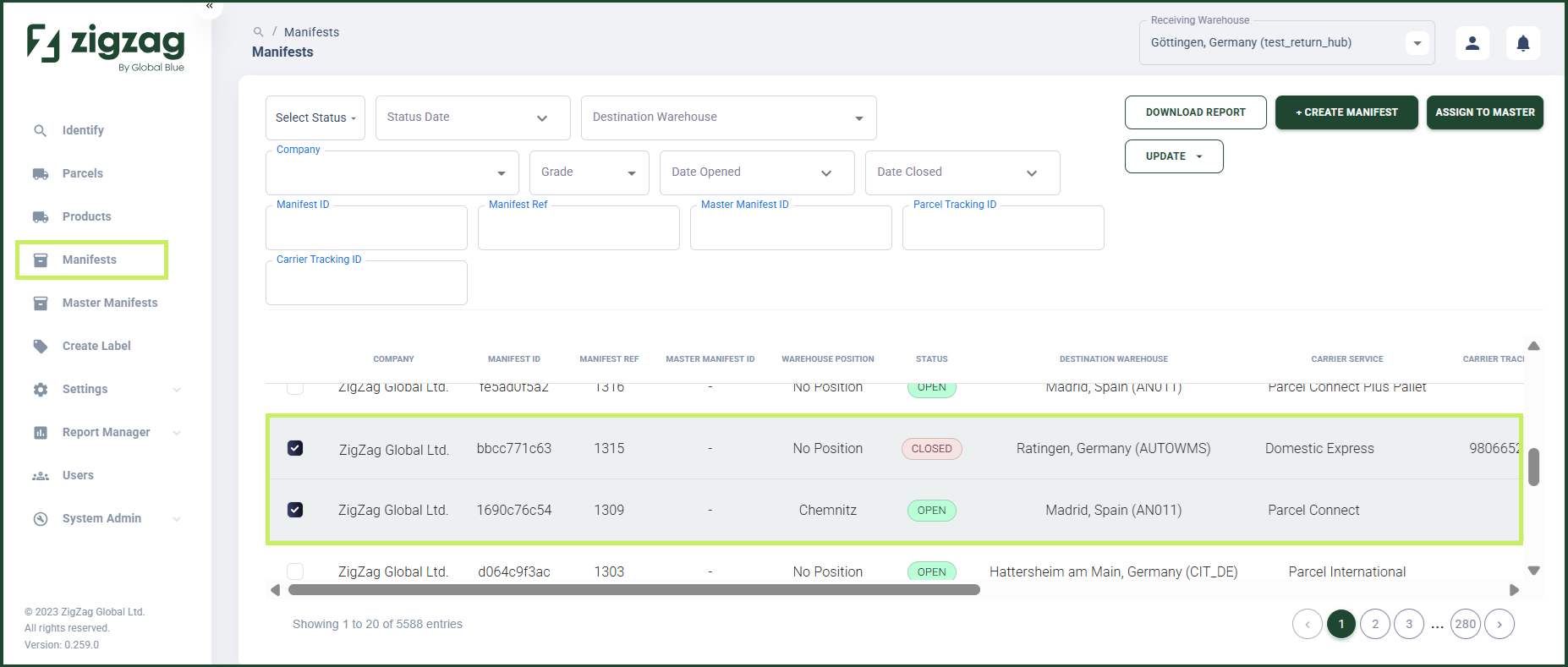The image size is (1568, 667).
Task: Open Parcels in the sidebar
Action: pyautogui.click(x=83, y=173)
